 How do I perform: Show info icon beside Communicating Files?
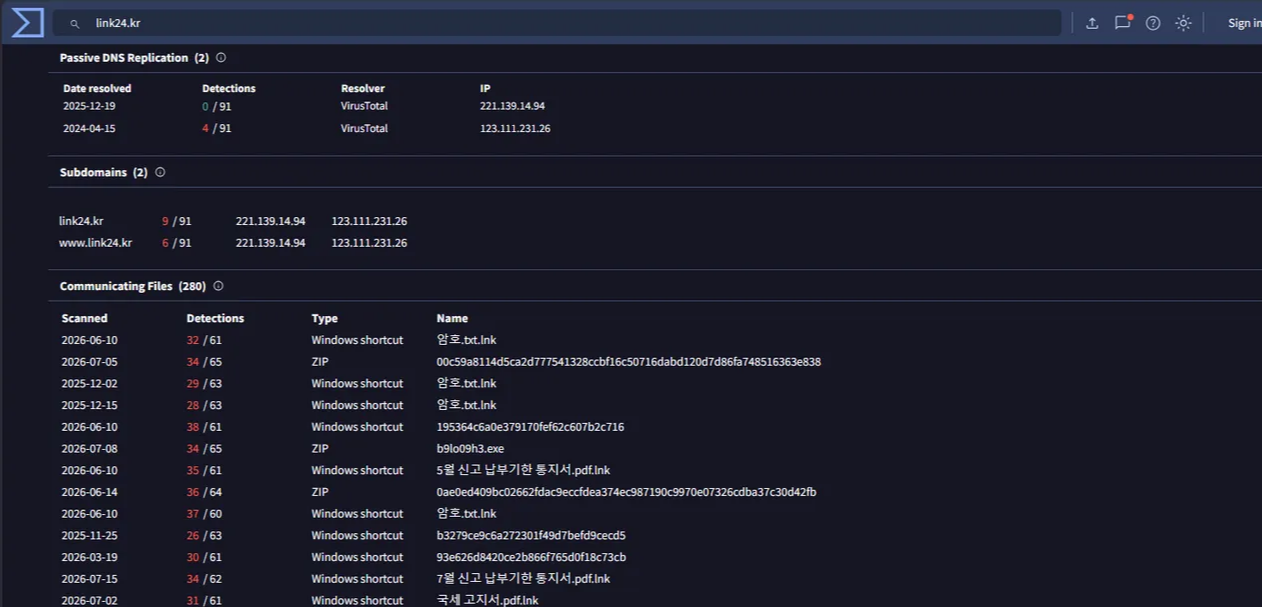(218, 286)
